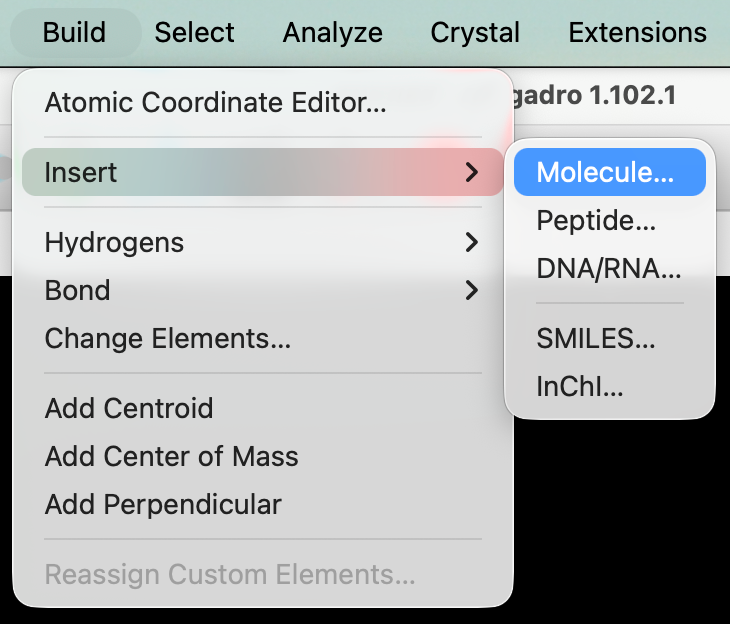Launch the Atomic Coordinate Editor

[215, 102]
